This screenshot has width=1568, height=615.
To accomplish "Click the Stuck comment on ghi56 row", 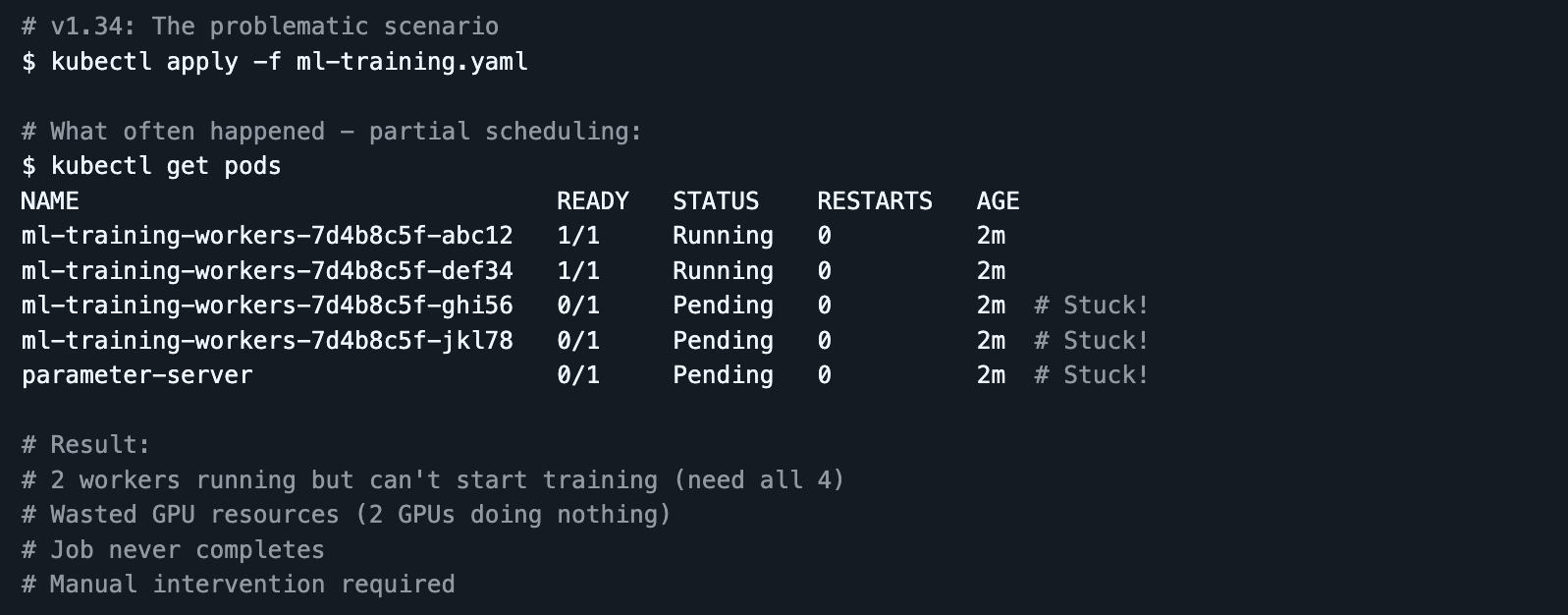I will tap(1091, 306).
